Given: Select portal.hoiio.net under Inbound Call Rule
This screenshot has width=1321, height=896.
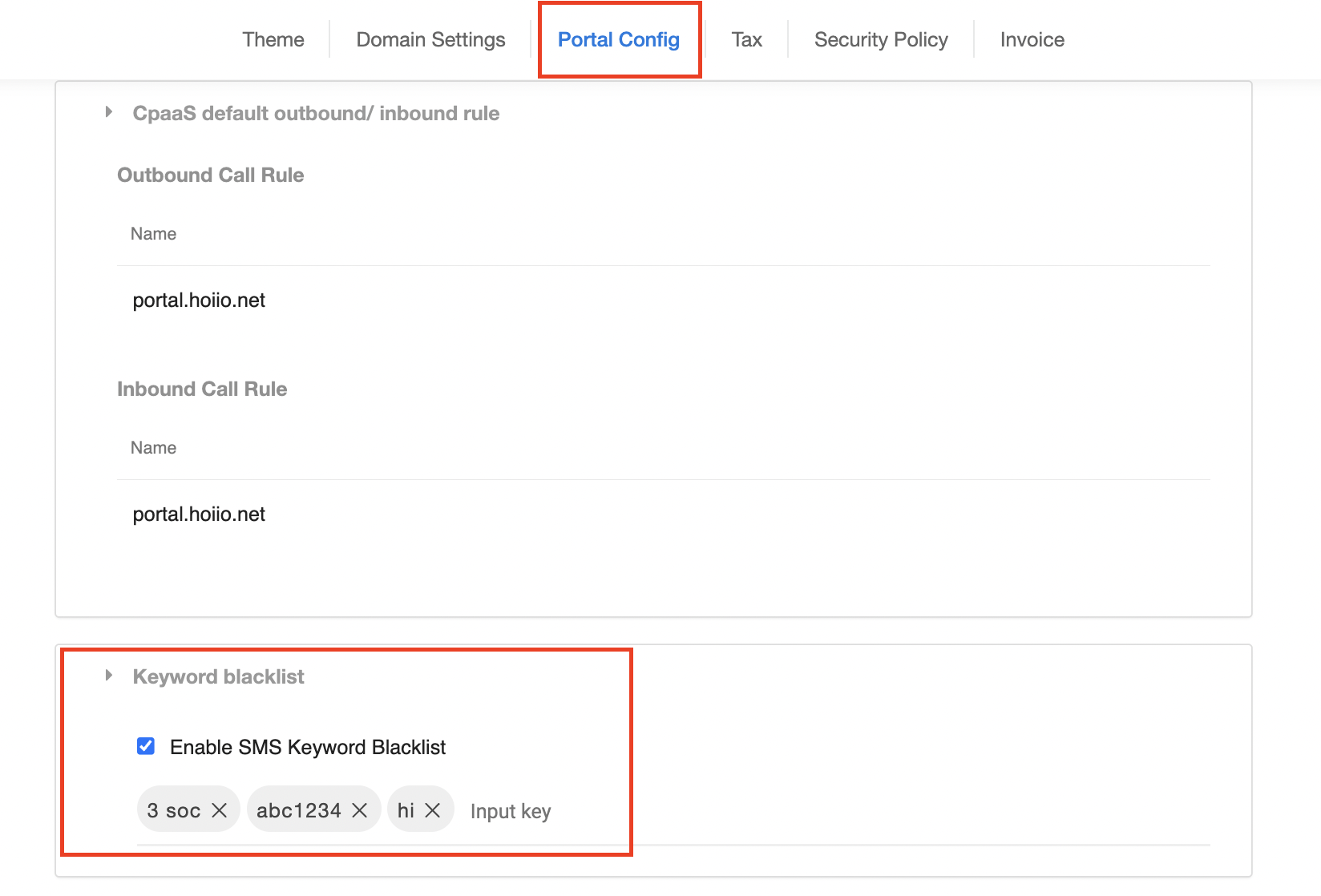Looking at the screenshot, I should click(199, 515).
